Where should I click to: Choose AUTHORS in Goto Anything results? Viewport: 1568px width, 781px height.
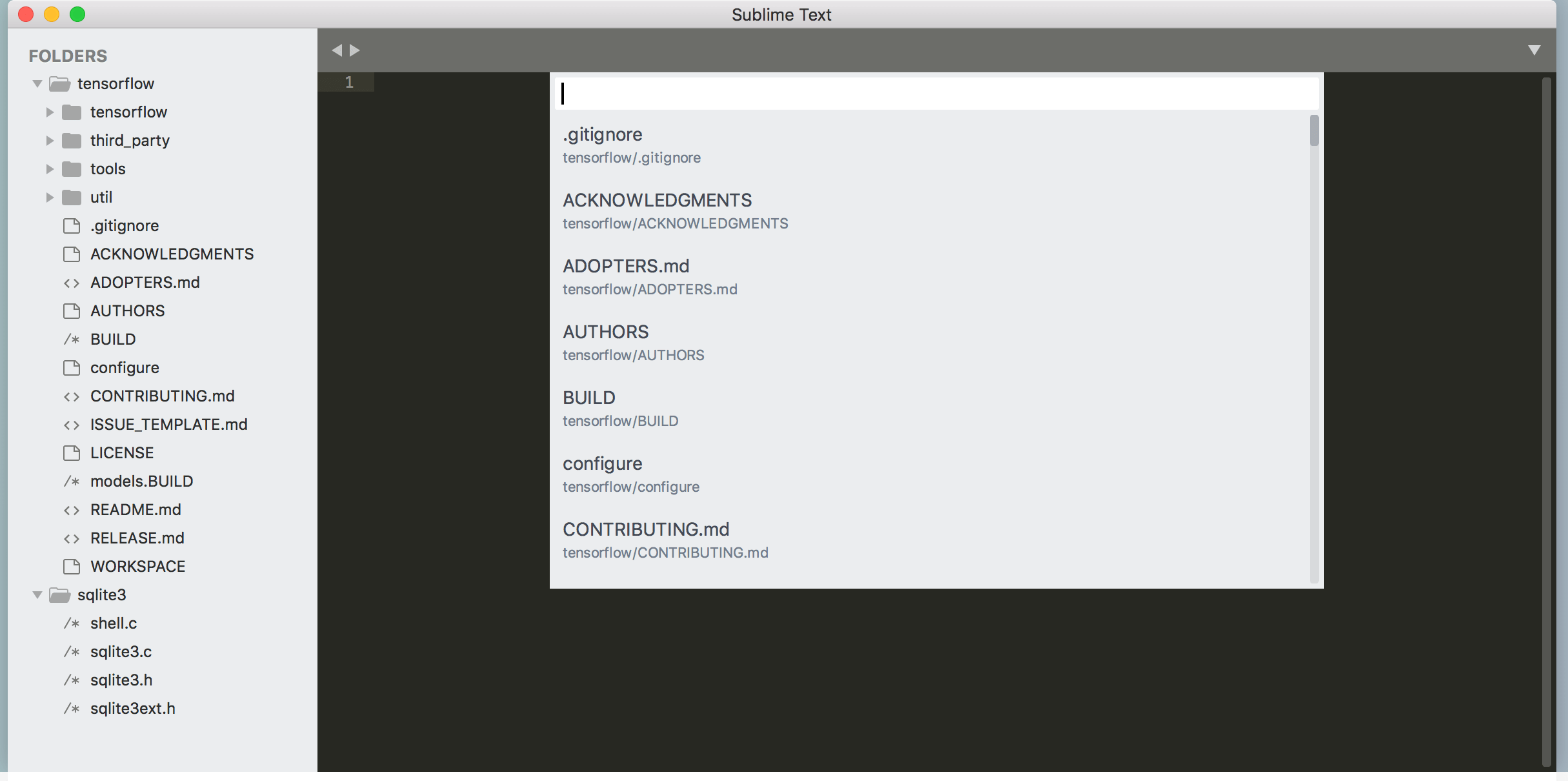click(x=929, y=343)
